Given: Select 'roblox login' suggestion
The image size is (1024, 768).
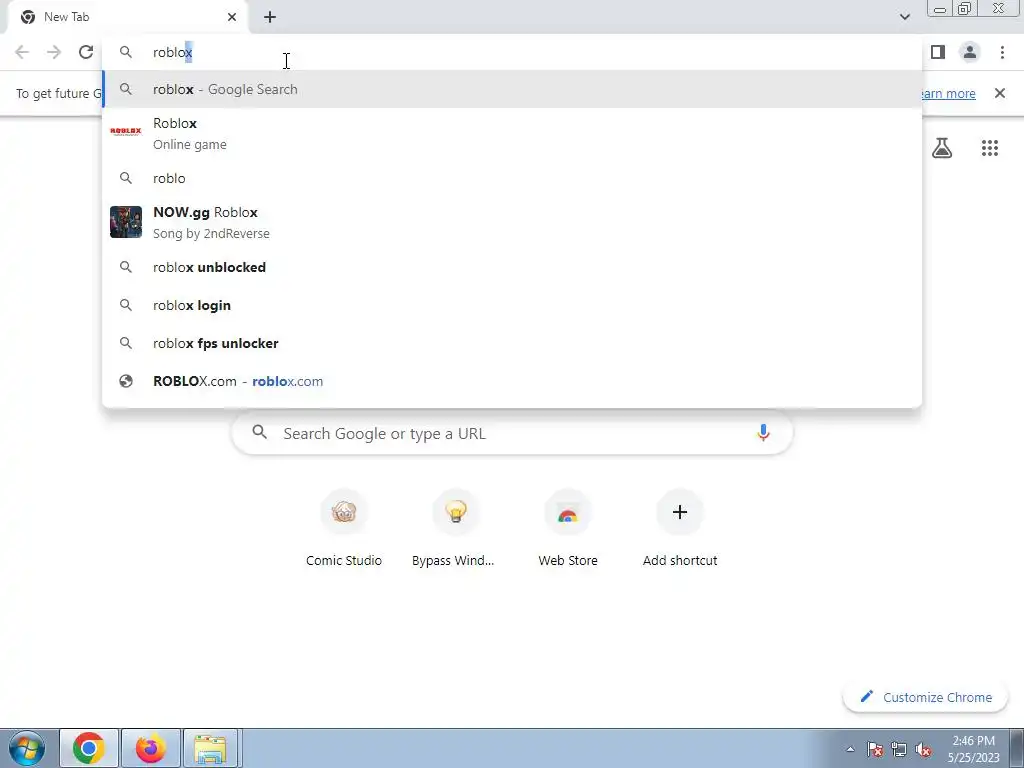Looking at the screenshot, I should (512, 305).
